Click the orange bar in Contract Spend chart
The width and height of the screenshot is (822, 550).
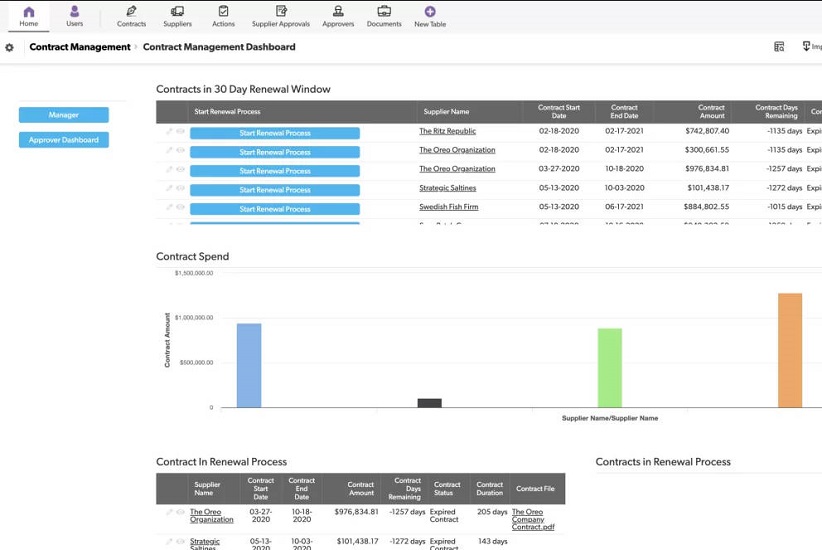[790, 350]
